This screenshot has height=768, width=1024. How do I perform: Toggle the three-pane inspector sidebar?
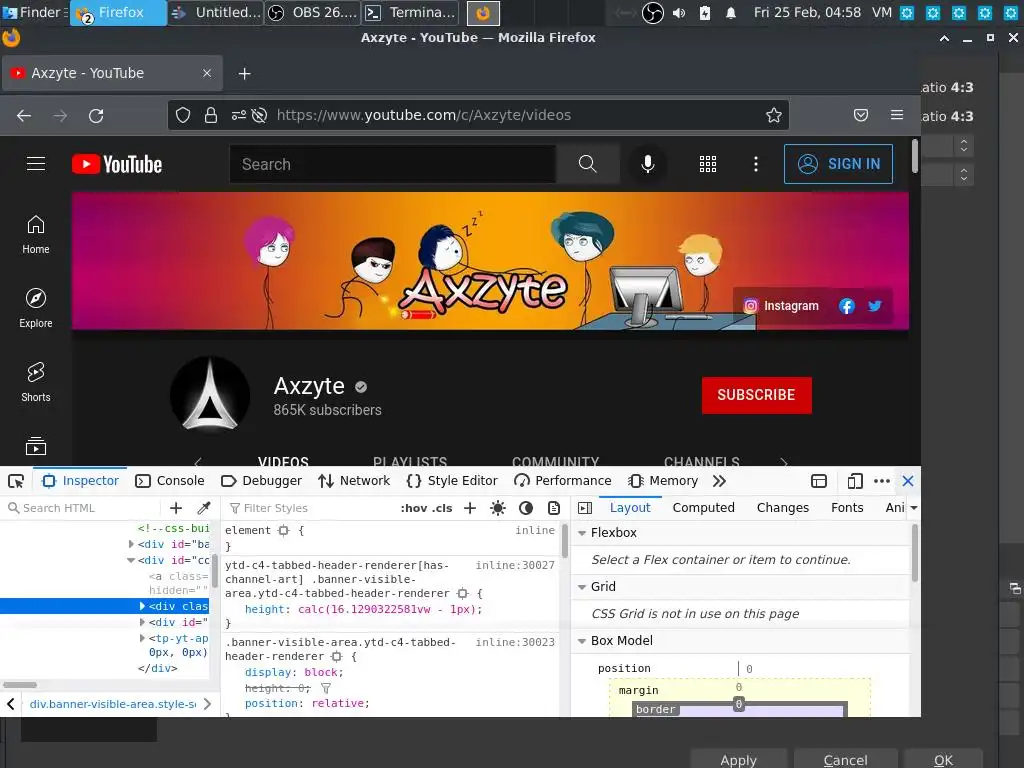(x=585, y=508)
